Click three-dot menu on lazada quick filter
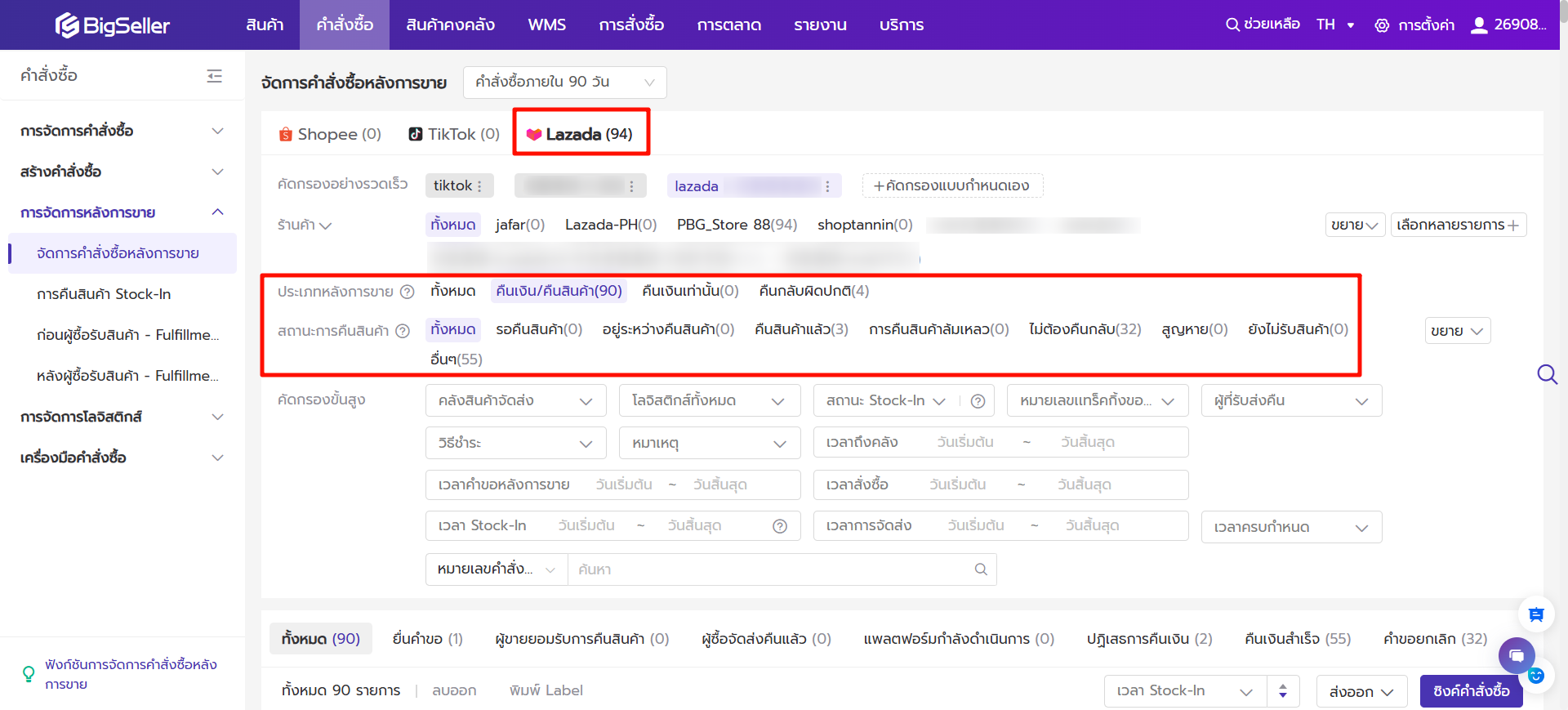Screen dimensions: 1568x710 tap(827, 186)
